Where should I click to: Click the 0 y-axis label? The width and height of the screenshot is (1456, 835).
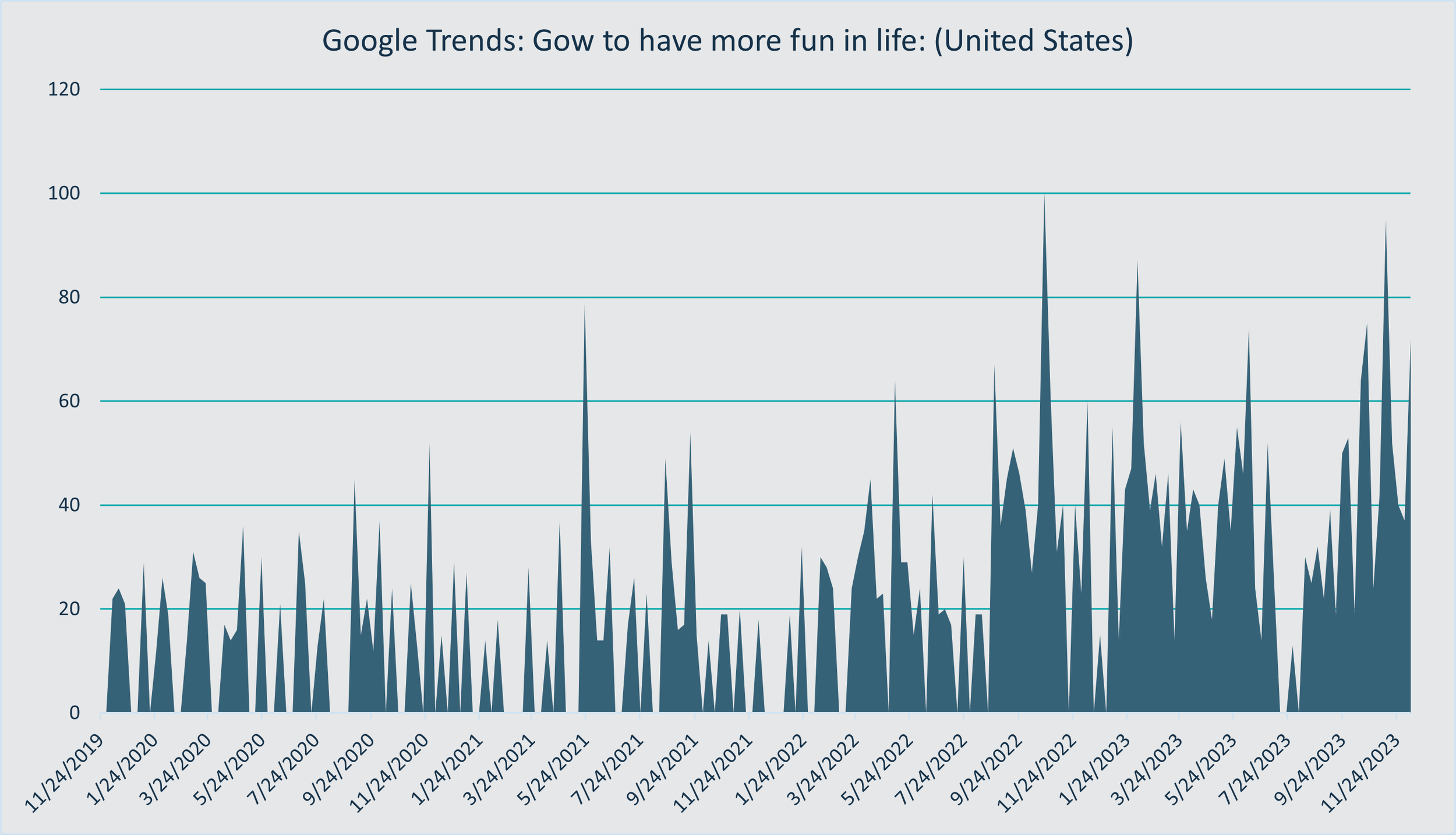[74, 713]
